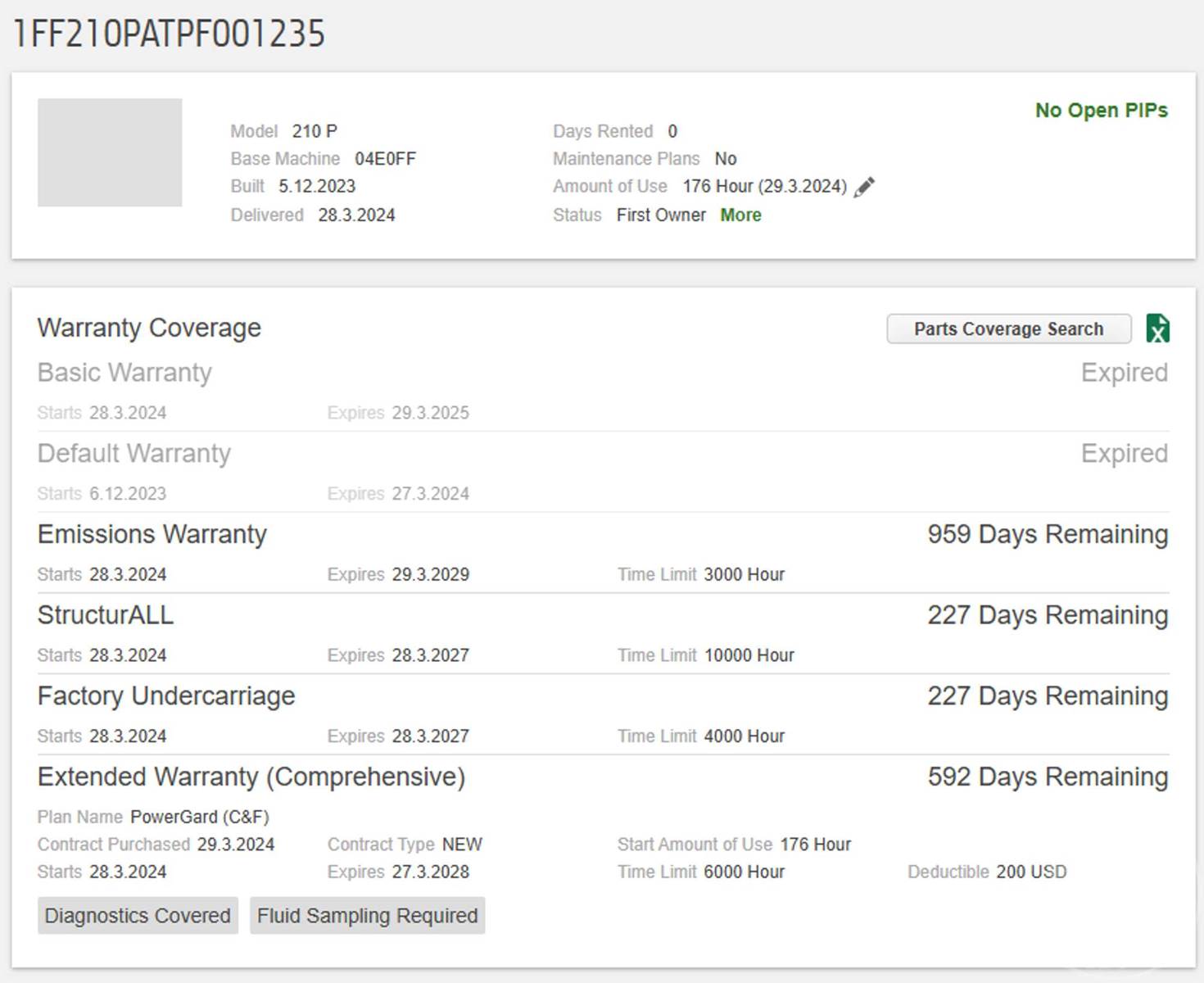
Task: Click Basic Warranty expiry 29.3.2025
Action: (431, 413)
